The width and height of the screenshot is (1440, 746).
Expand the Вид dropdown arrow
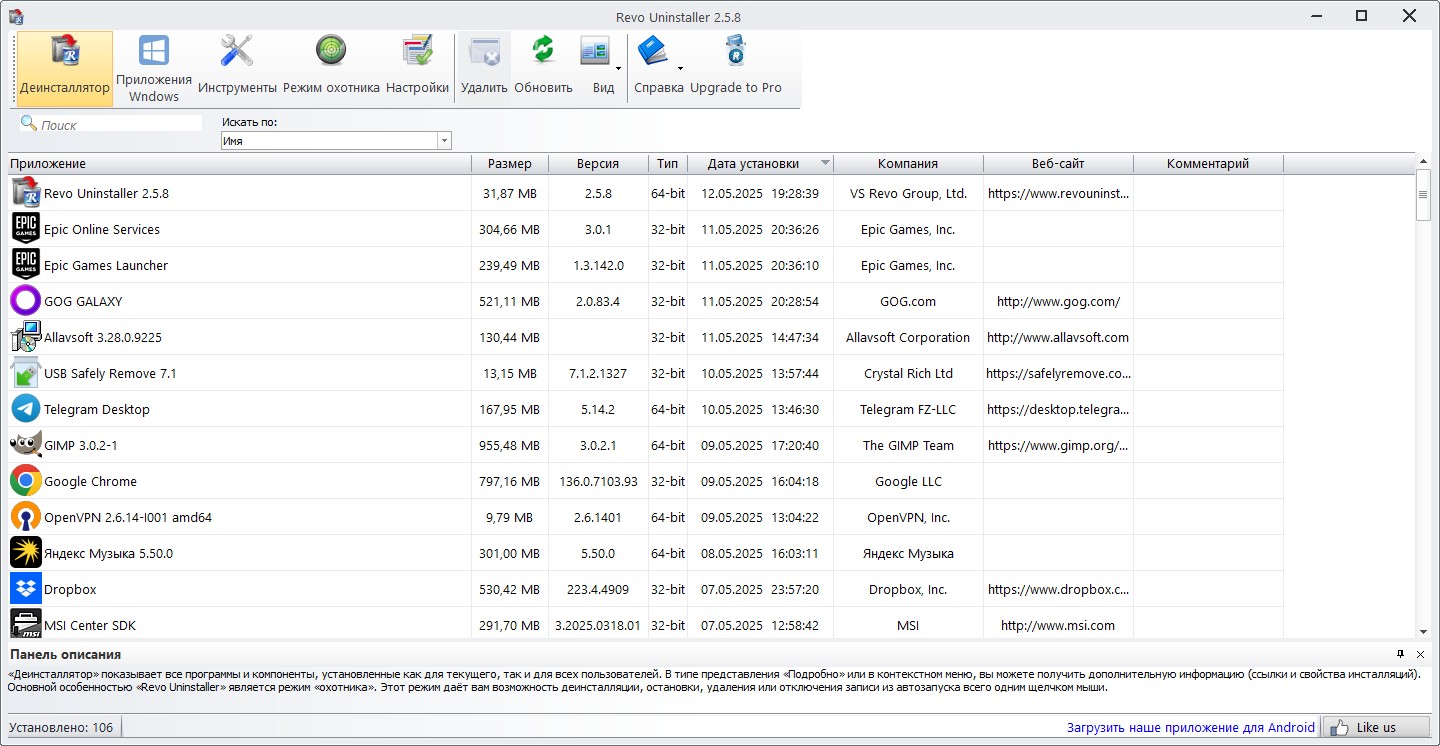coord(619,69)
